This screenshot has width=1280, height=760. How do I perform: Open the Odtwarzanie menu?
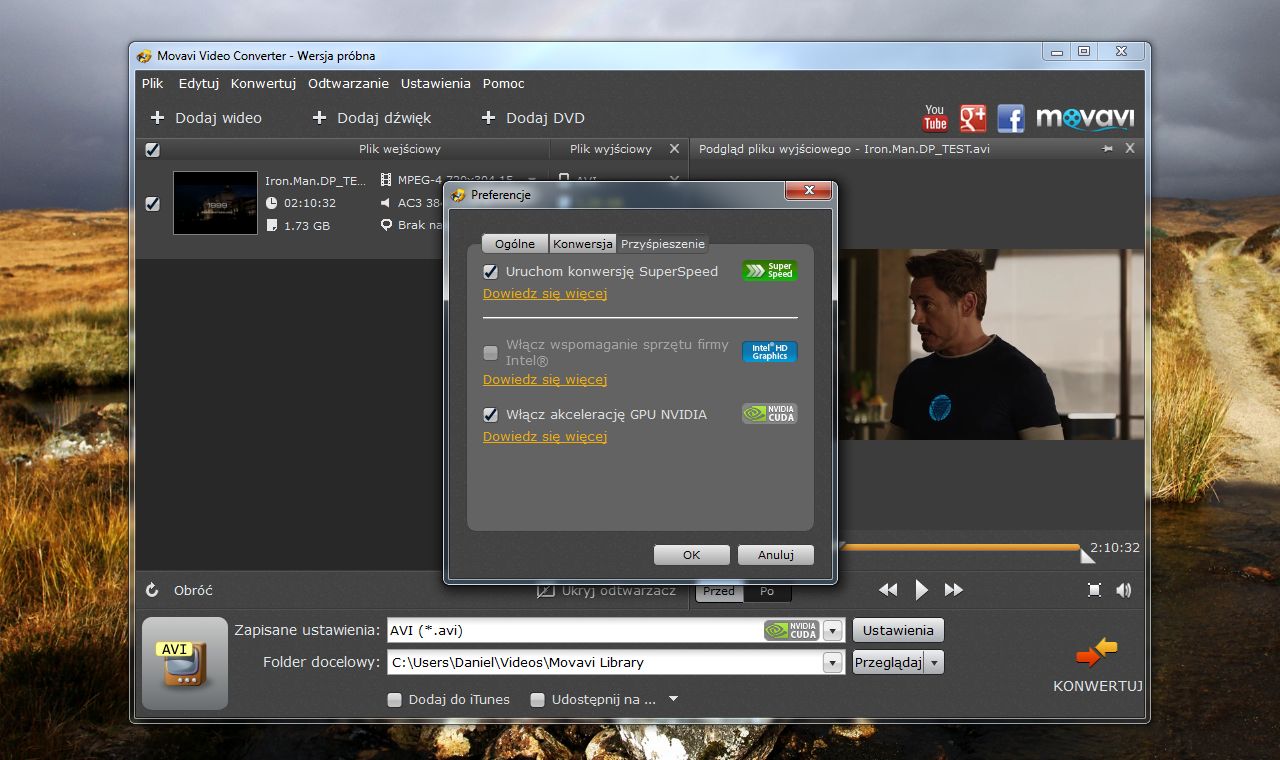tap(348, 84)
